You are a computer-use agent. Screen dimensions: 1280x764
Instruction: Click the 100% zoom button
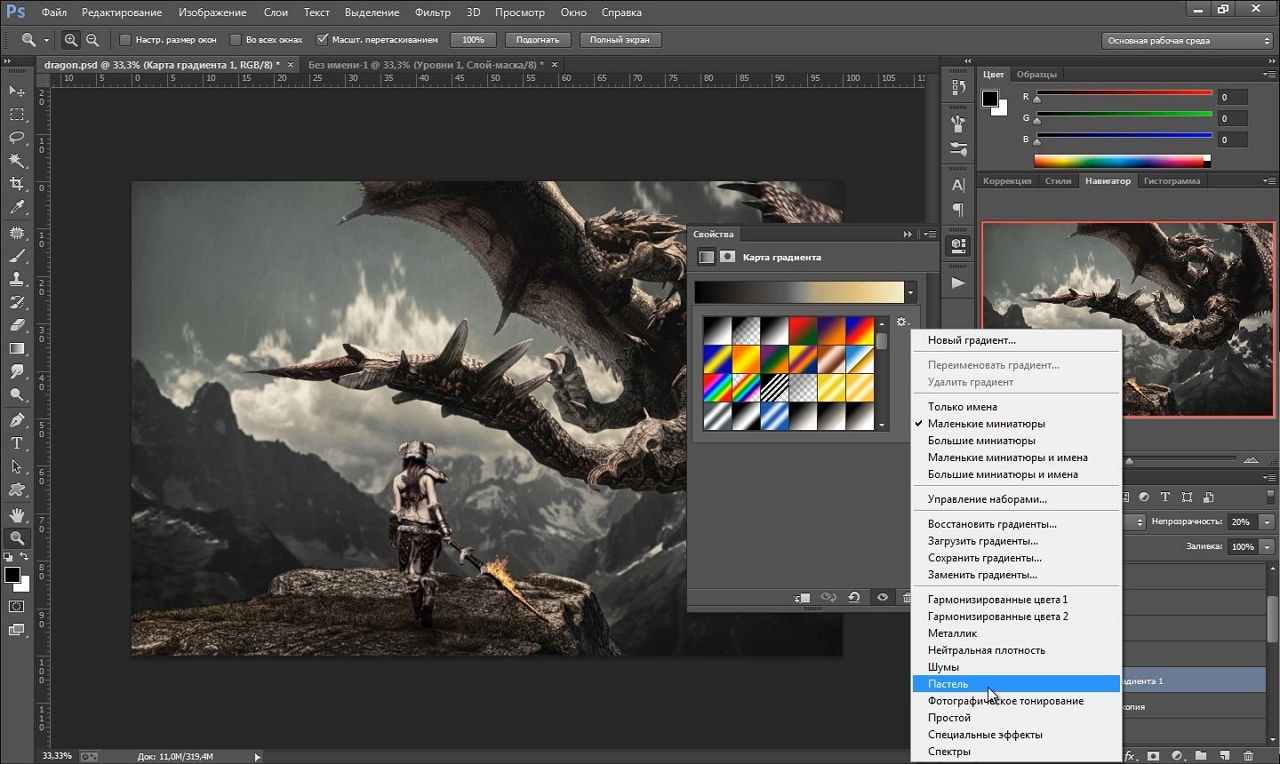coord(473,40)
